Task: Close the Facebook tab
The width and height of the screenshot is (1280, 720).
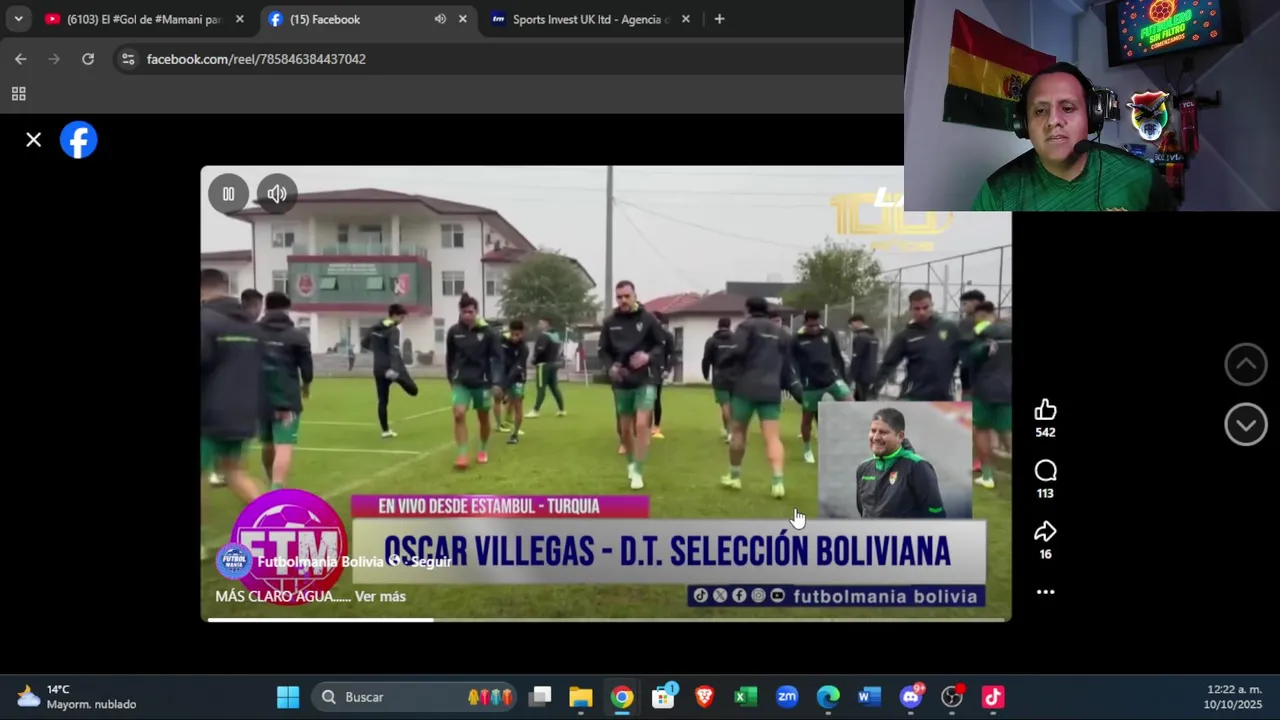Action: point(462,19)
